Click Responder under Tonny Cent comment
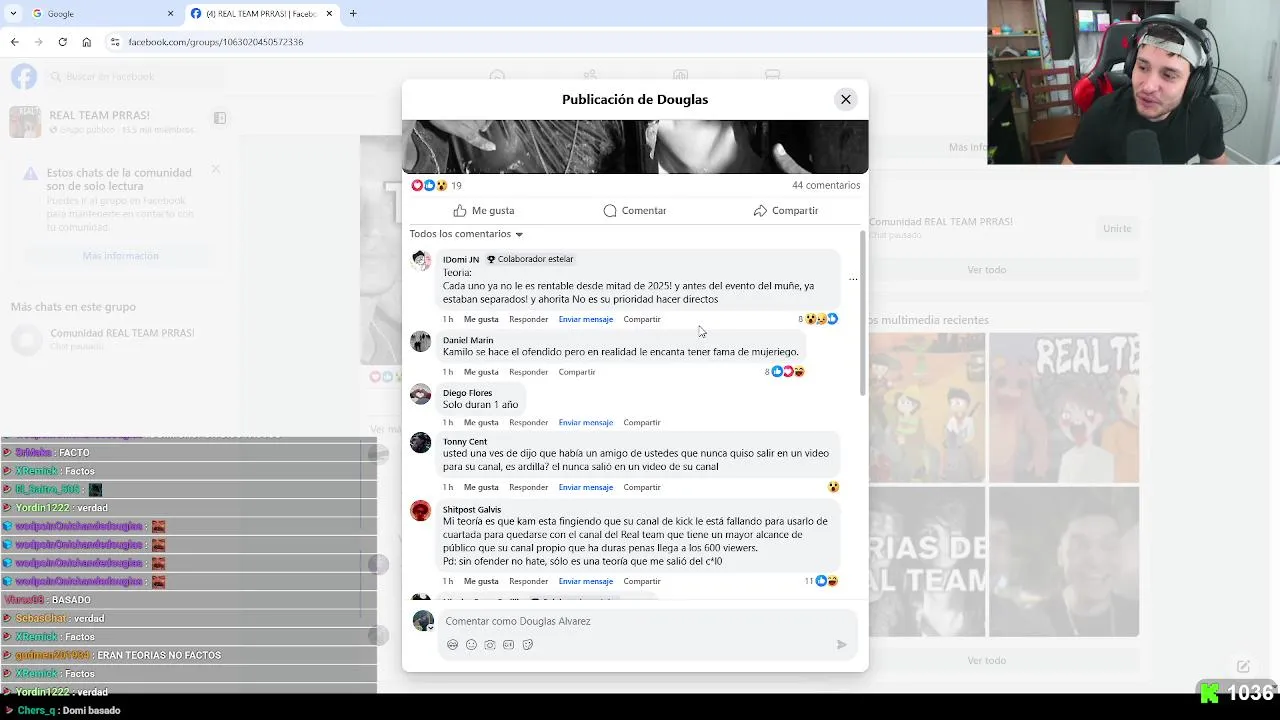1280x720 pixels. click(x=528, y=487)
